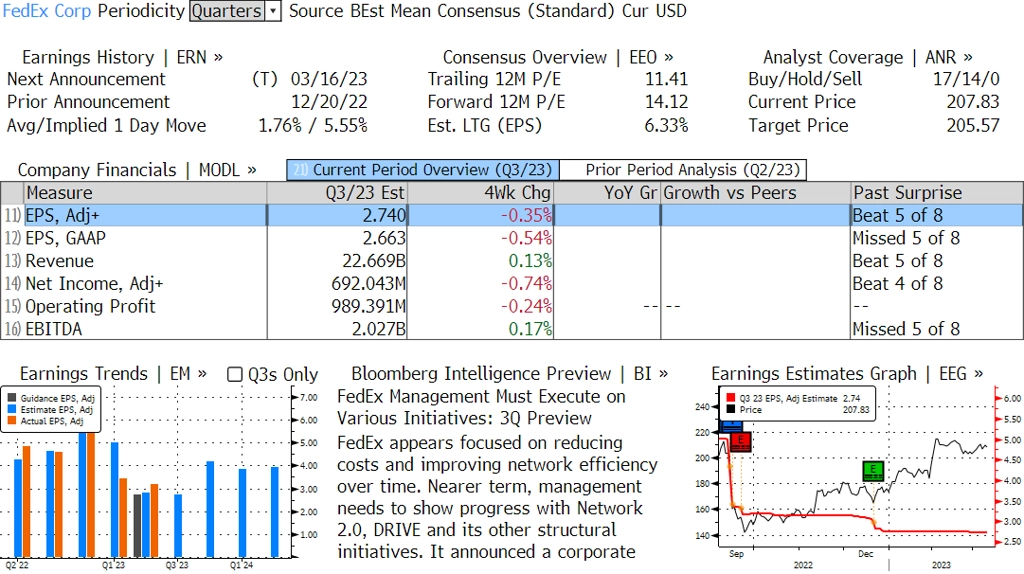
Task: Click the 4Wk Chg column header
Action: click(480, 193)
